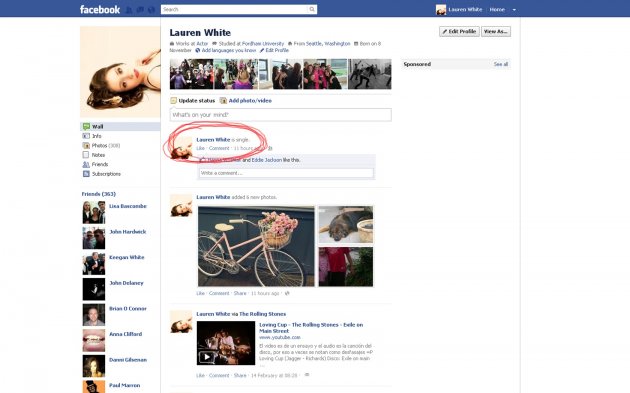The width and height of the screenshot is (630, 393).
Task: Open Brian O Connor's profile
Action: [x=128, y=309]
